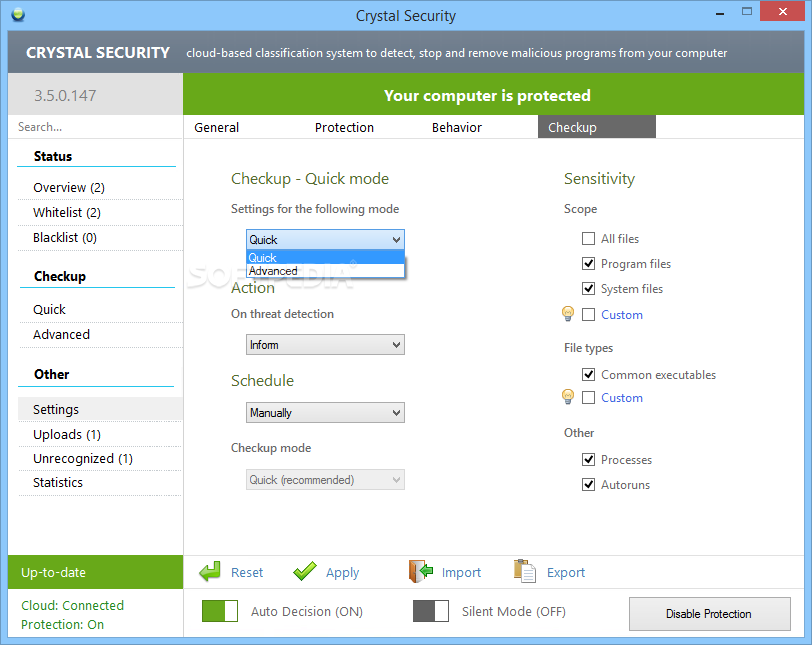Open the Manually schedule dropdown
This screenshot has width=812, height=645.
pos(325,413)
